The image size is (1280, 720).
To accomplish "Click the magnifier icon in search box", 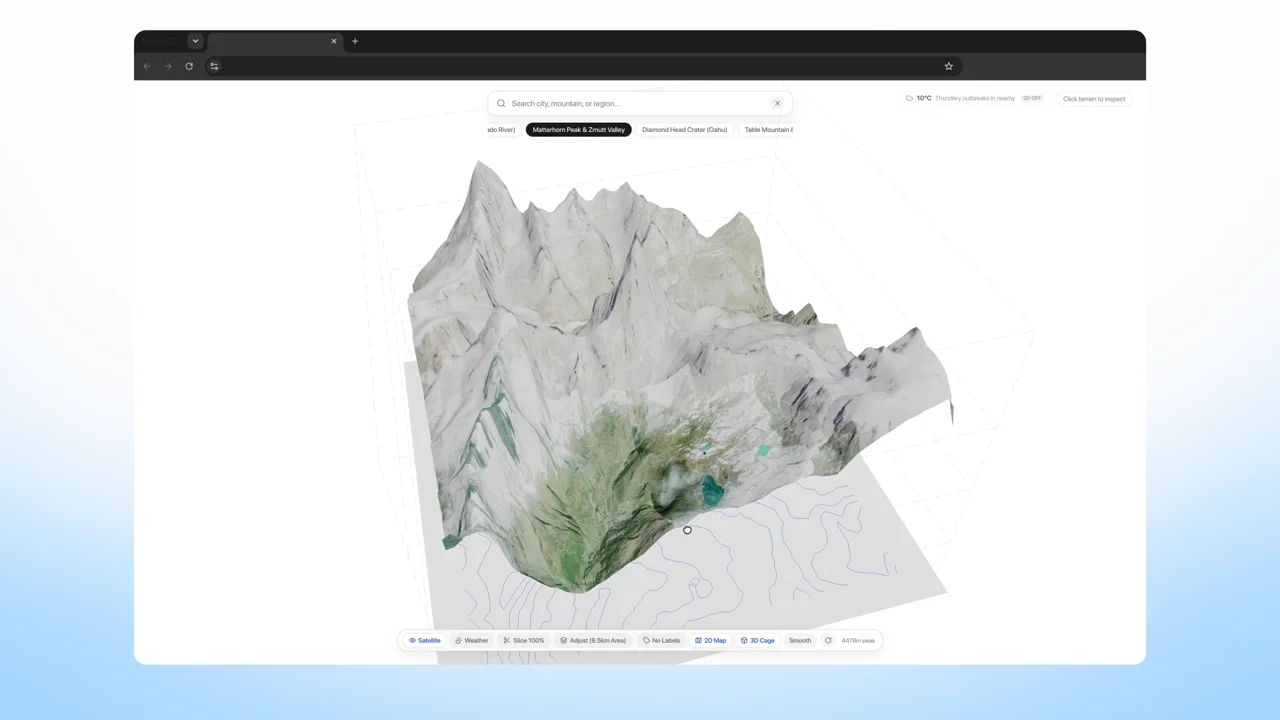I will [x=501, y=103].
